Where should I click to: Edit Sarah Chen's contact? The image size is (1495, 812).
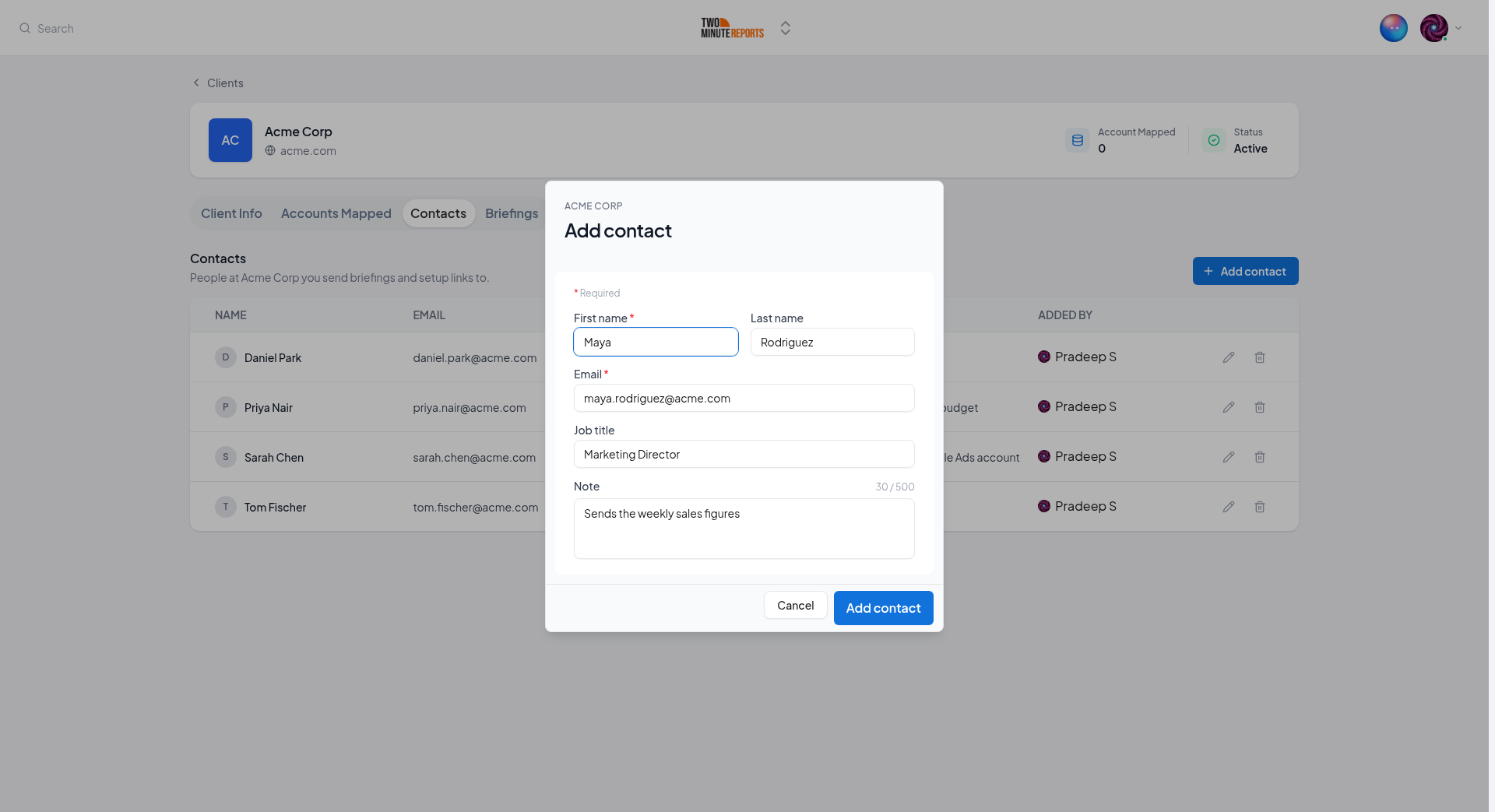pyautogui.click(x=1229, y=457)
